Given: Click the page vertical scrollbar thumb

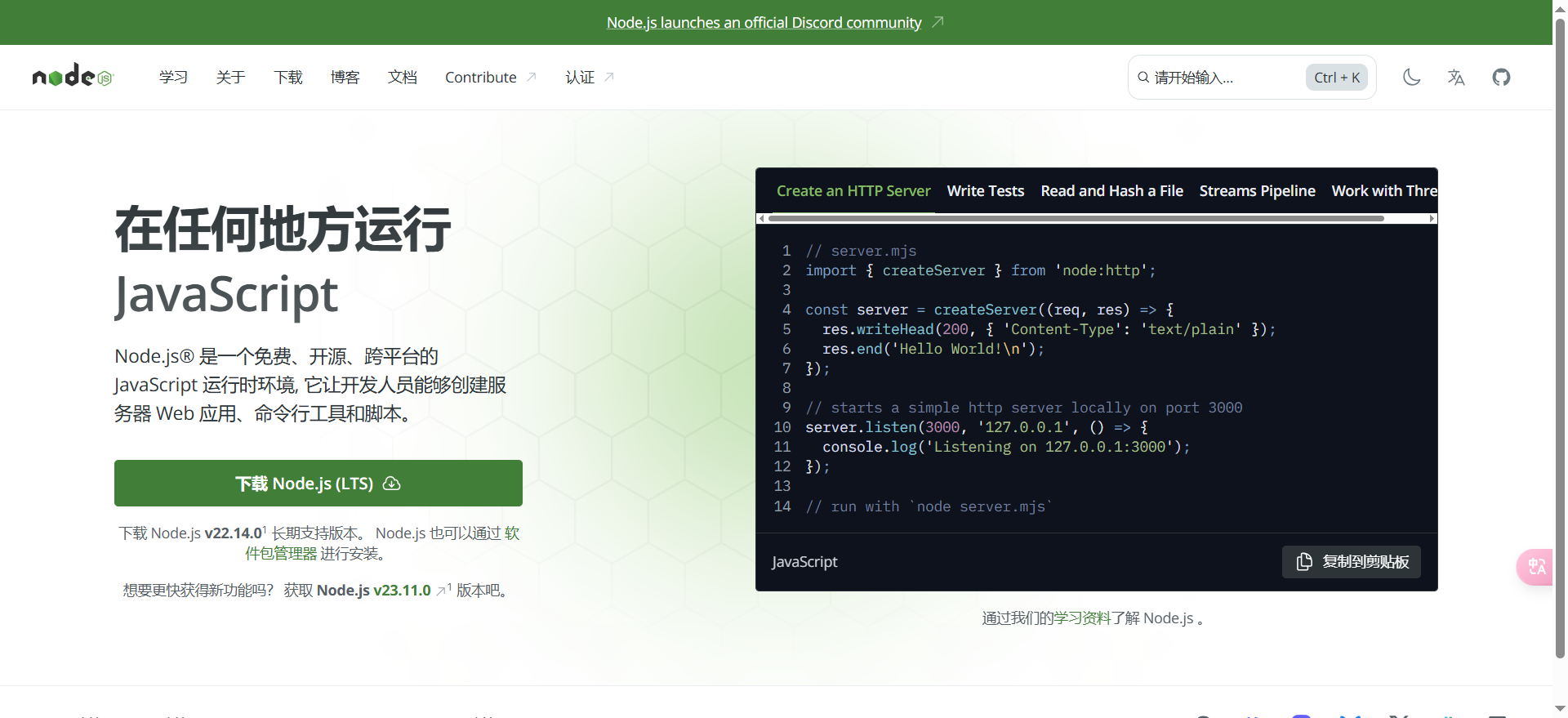Looking at the screenshot, I should click(x=1560, y=339).
